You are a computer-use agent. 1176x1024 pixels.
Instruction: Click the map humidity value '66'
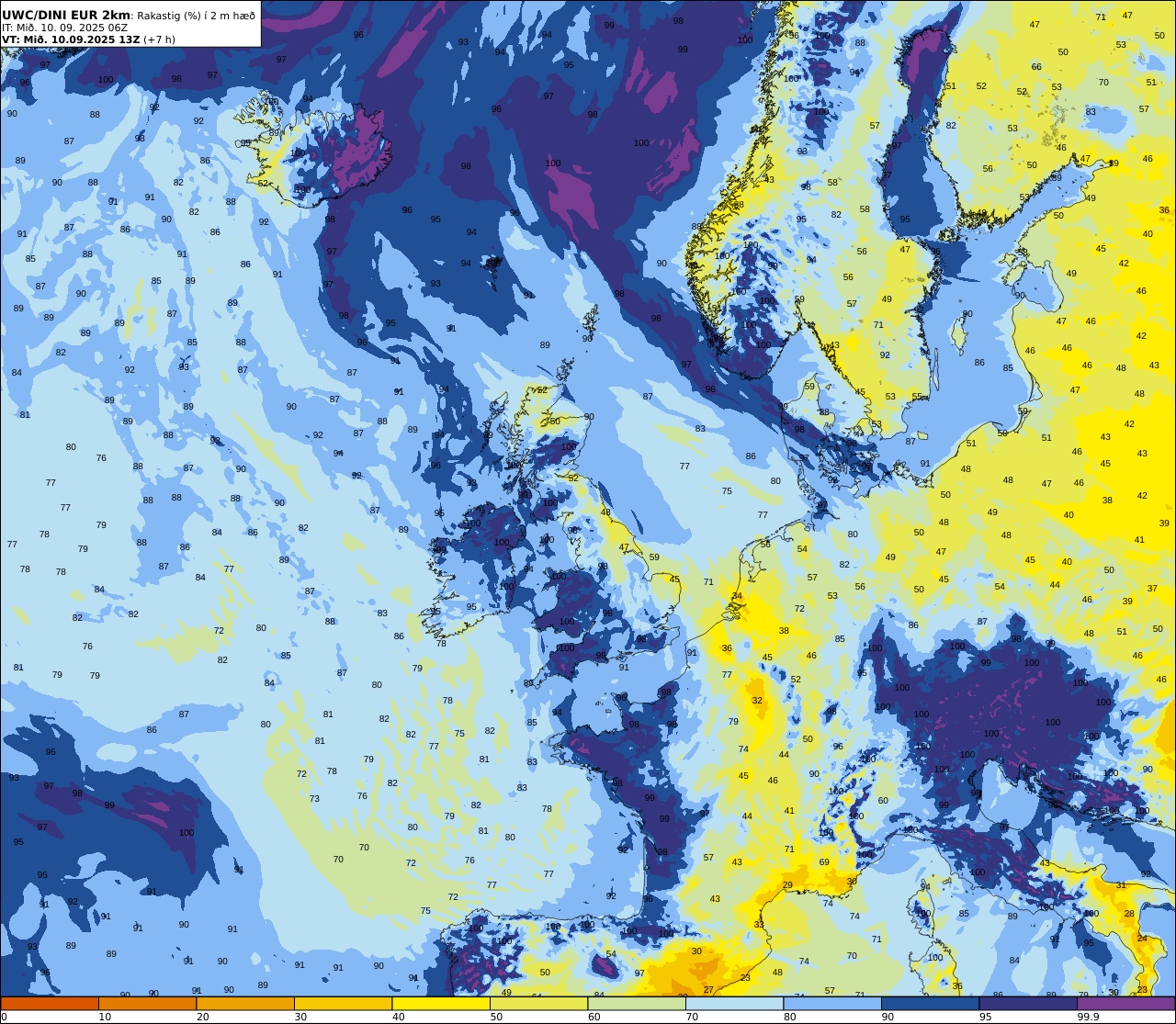(x=1036, y=66)
